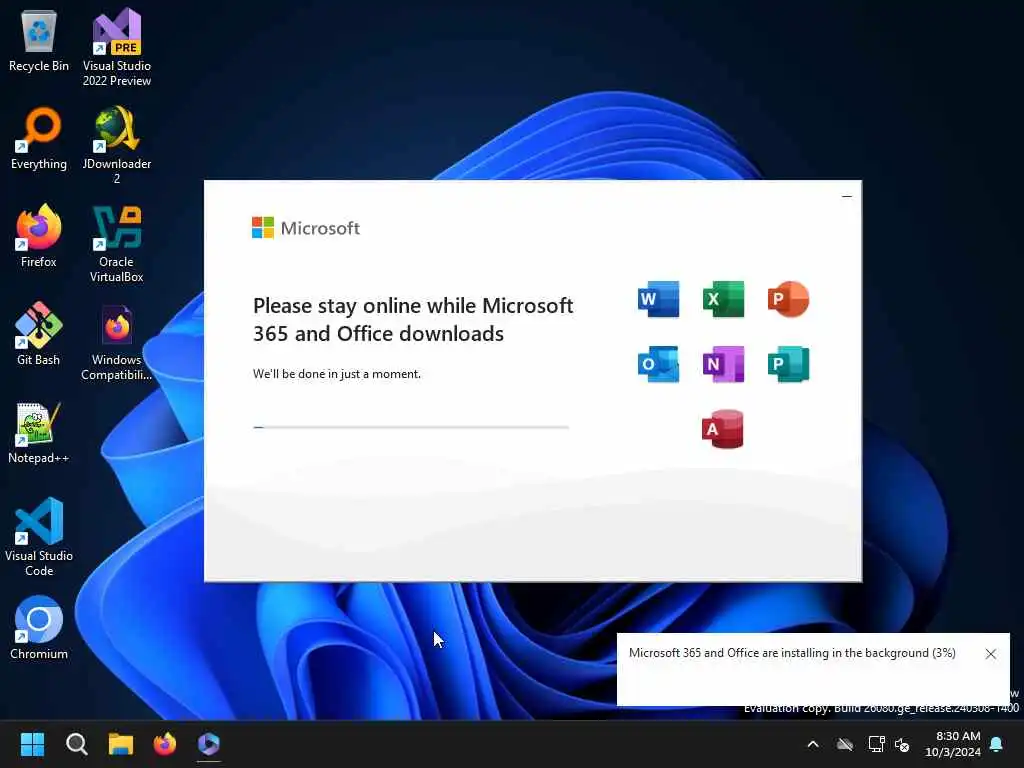Open File Explorer from the taskbar
Viewport: 1024px width, 768px height.
tap(121, 744)
